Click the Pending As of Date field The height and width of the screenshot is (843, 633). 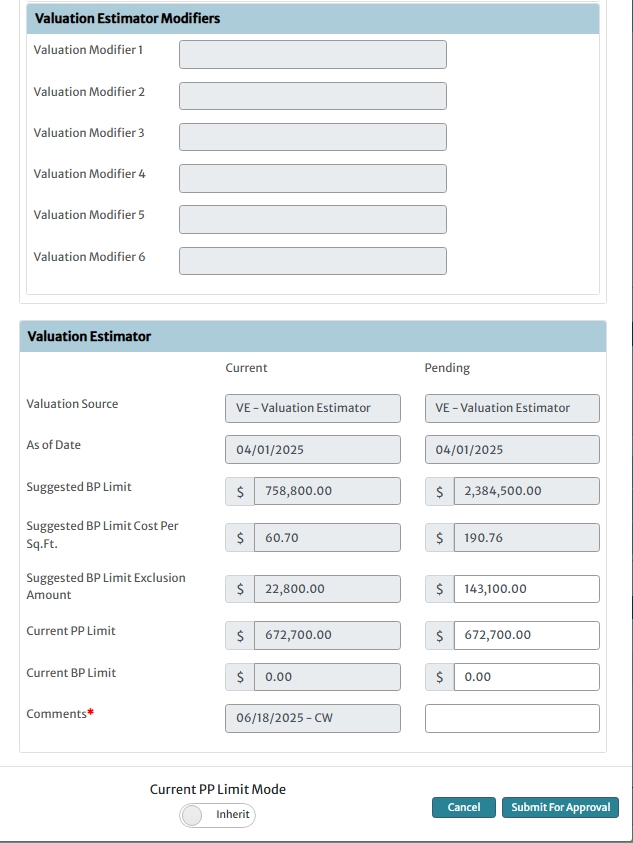click(512, 450)
